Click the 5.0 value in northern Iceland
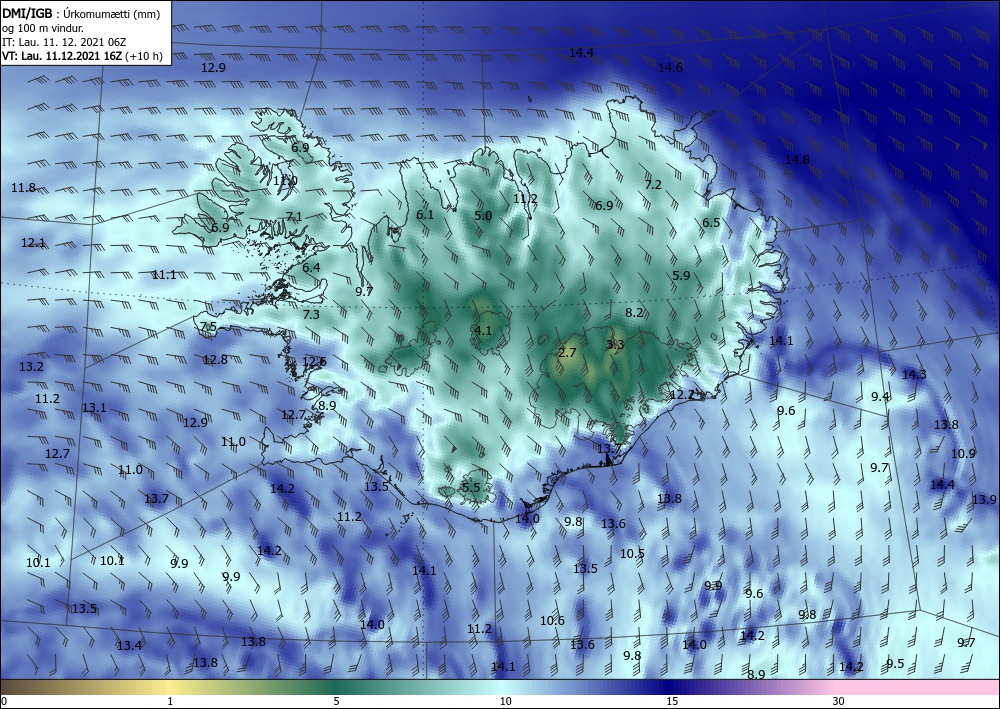The image size is (1000, 709). point(483,216)
